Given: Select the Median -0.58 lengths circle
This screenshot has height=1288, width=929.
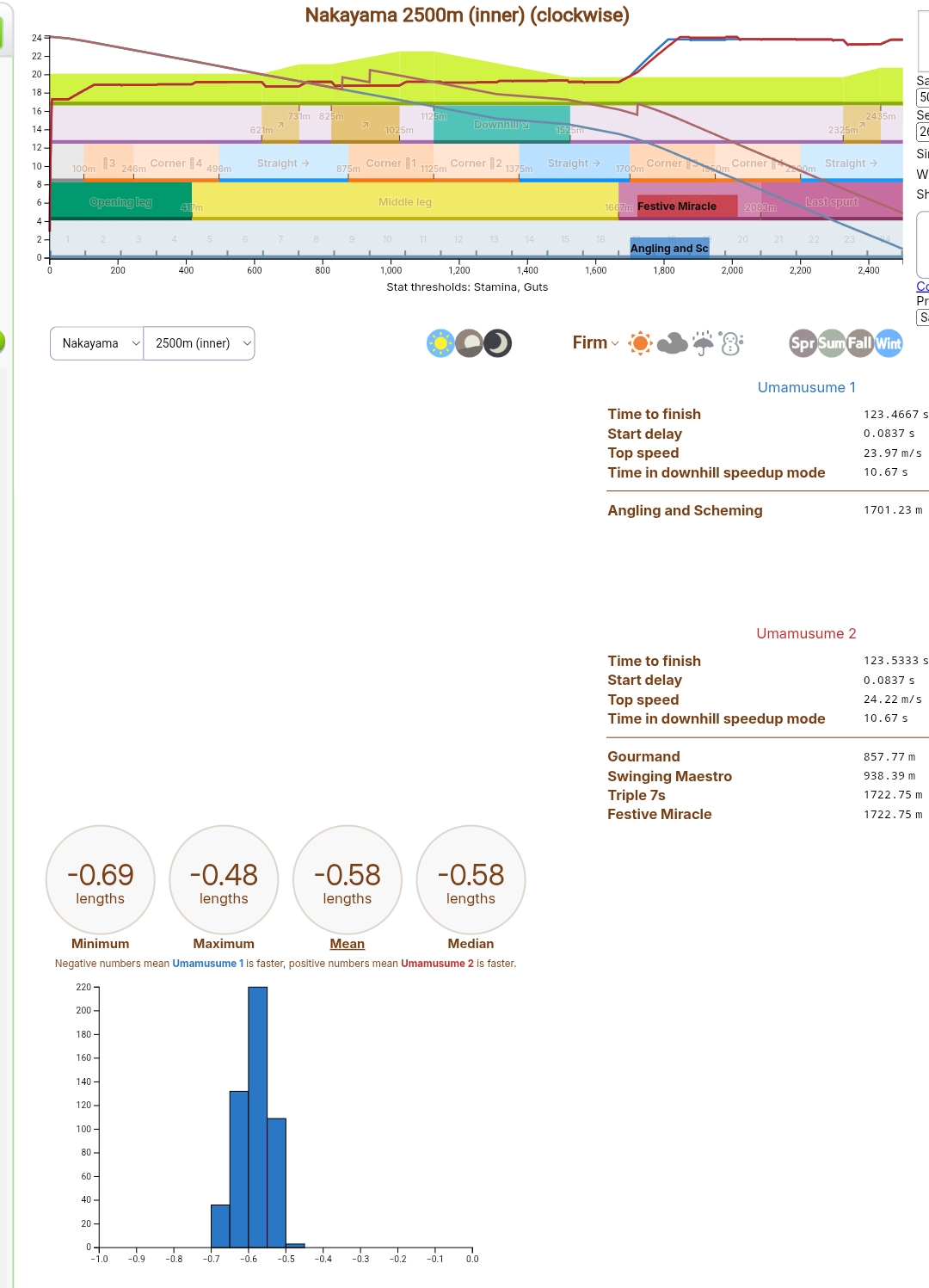Looking at the screenshot, I should coord(471,879).
